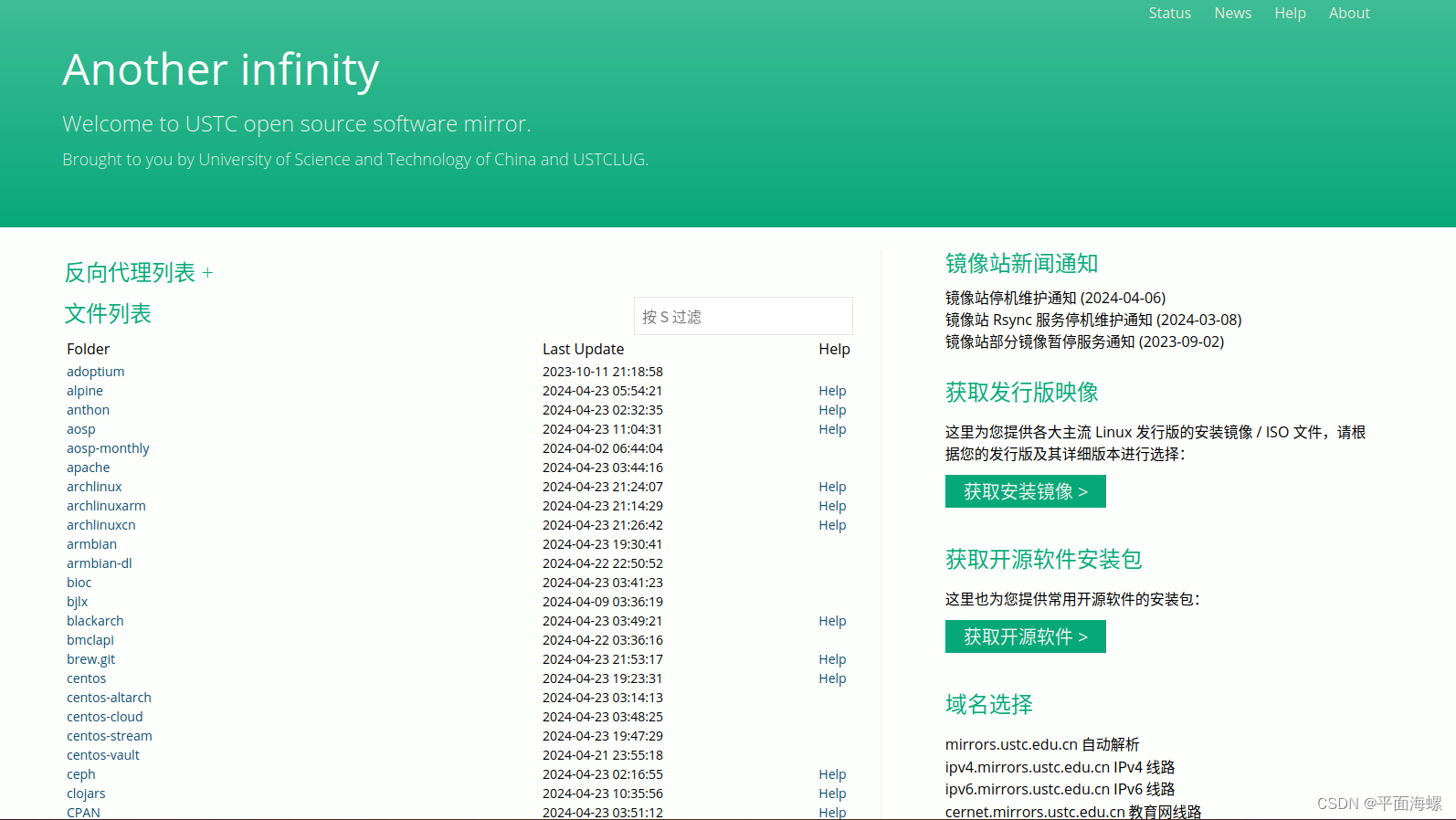Click the 获取安装镜像 > button
This screenshot has height=820, width=1456.
[1025, 491]
